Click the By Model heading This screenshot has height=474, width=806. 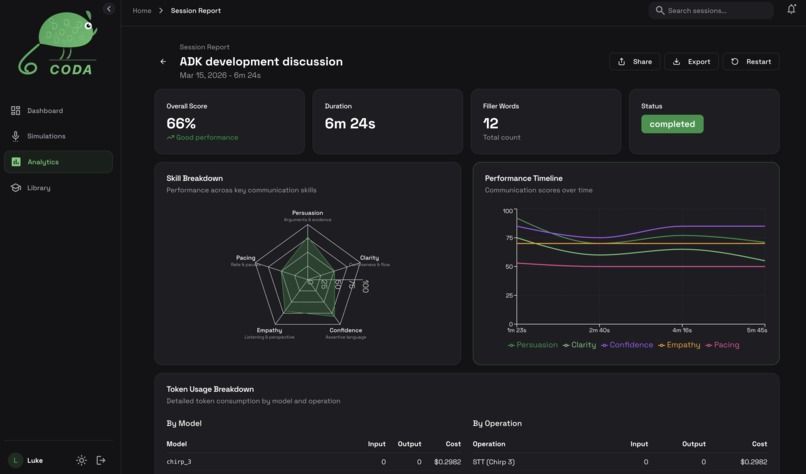pyautogui.click(x=184, y=423)
